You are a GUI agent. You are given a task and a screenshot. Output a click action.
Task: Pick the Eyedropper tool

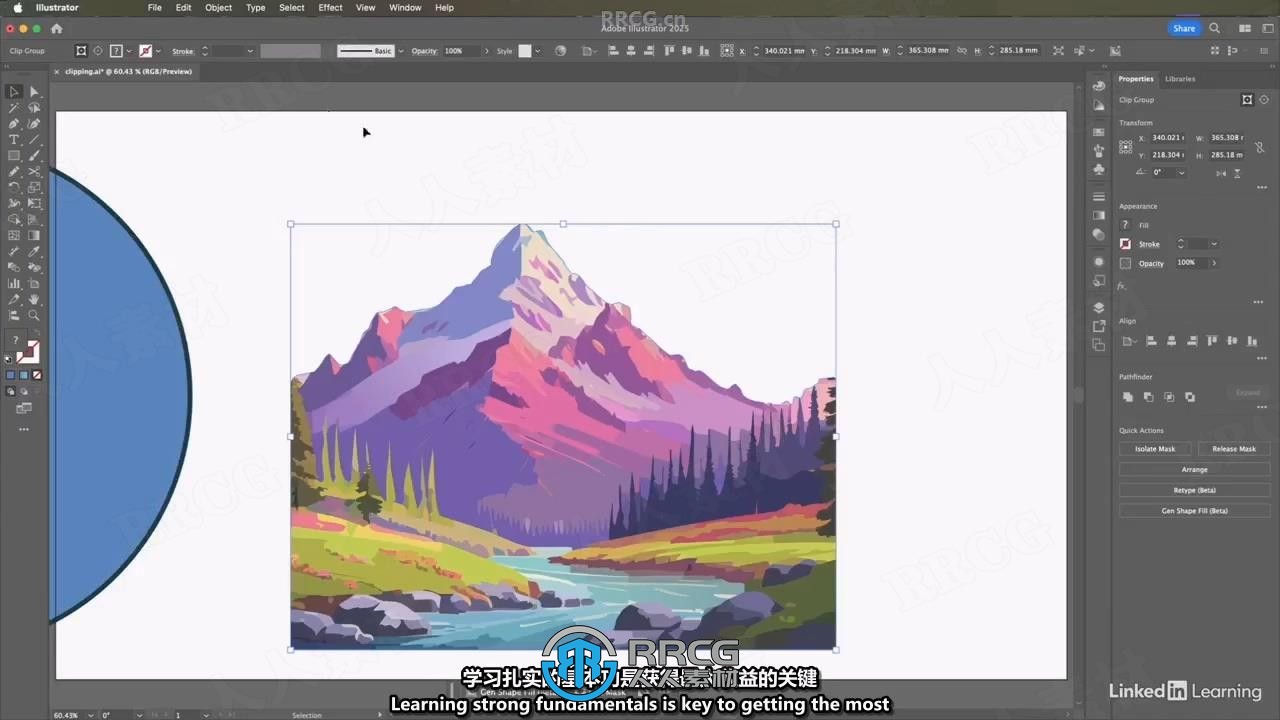(x=34, y=252)
